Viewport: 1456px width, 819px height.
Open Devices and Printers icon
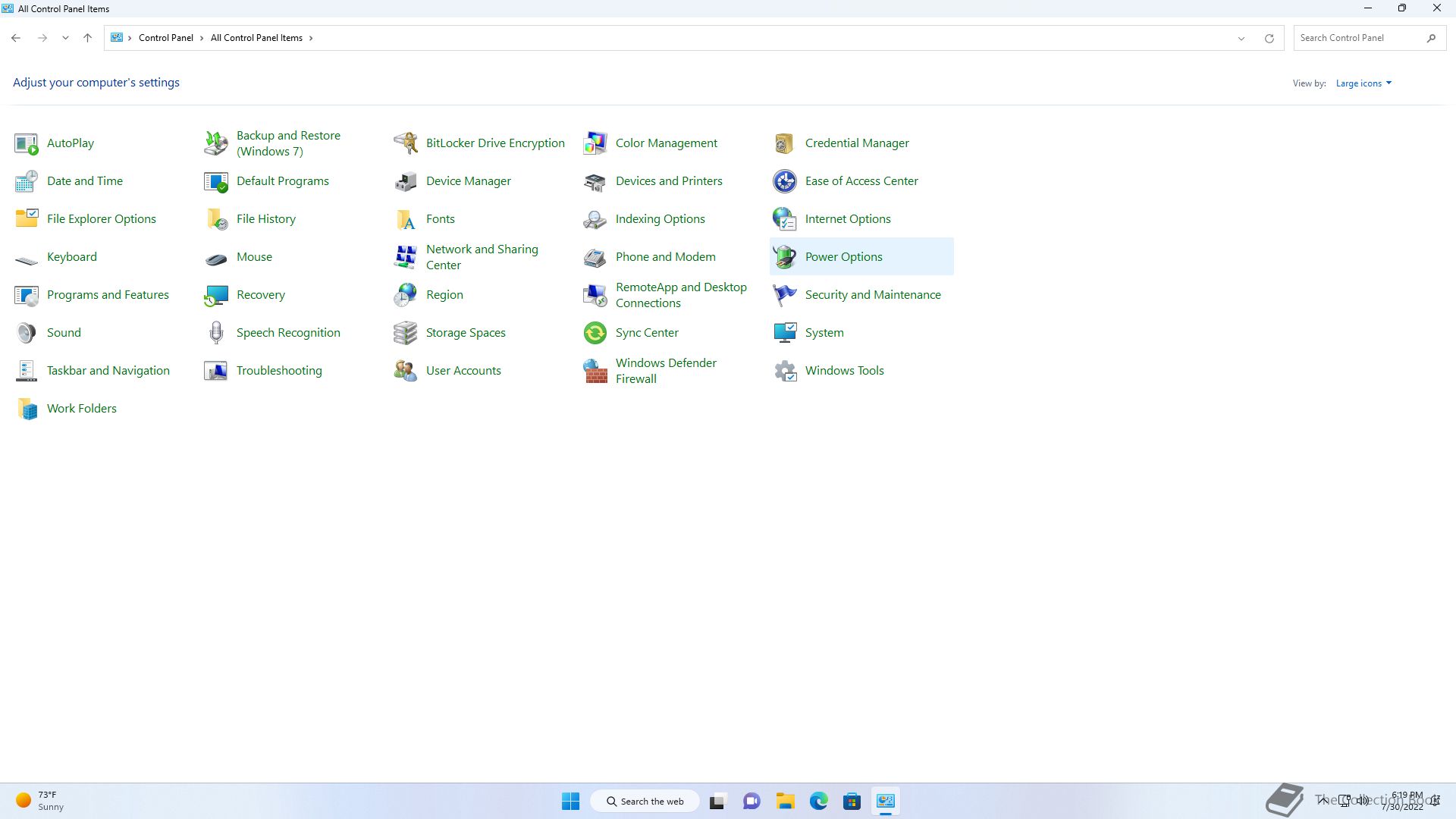595,181
